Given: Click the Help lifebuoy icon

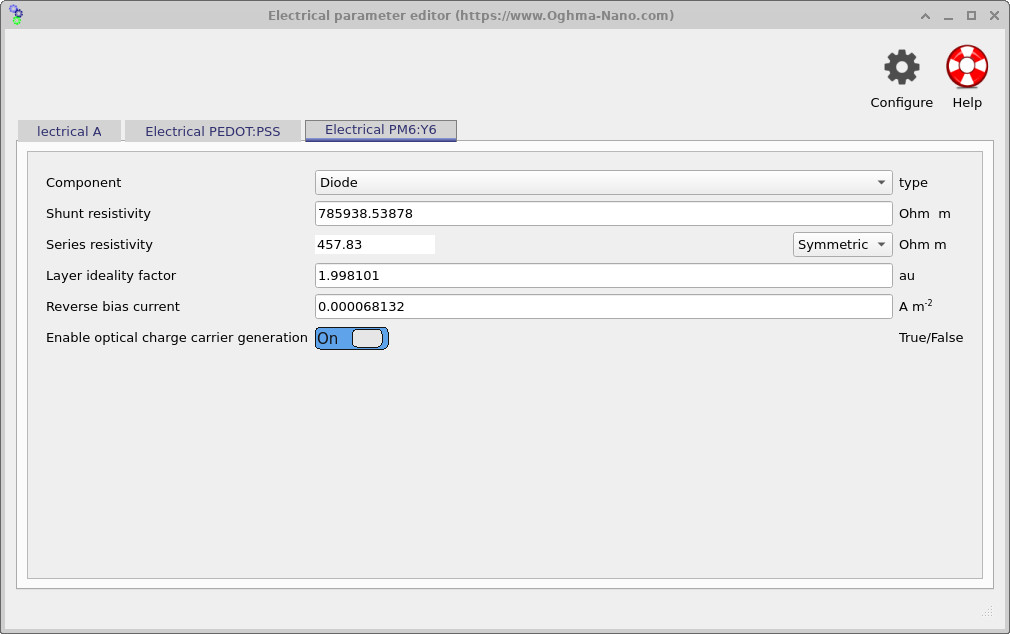Looking at the screenshot, I should [x=966, y=64].
